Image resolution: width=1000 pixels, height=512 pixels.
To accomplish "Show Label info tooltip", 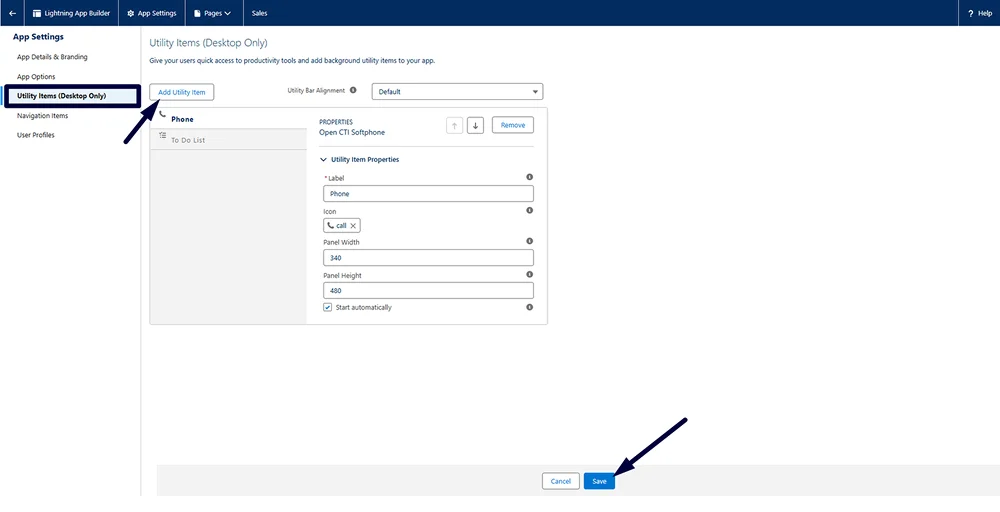I will pyautogui.click(x=529, y=177).
